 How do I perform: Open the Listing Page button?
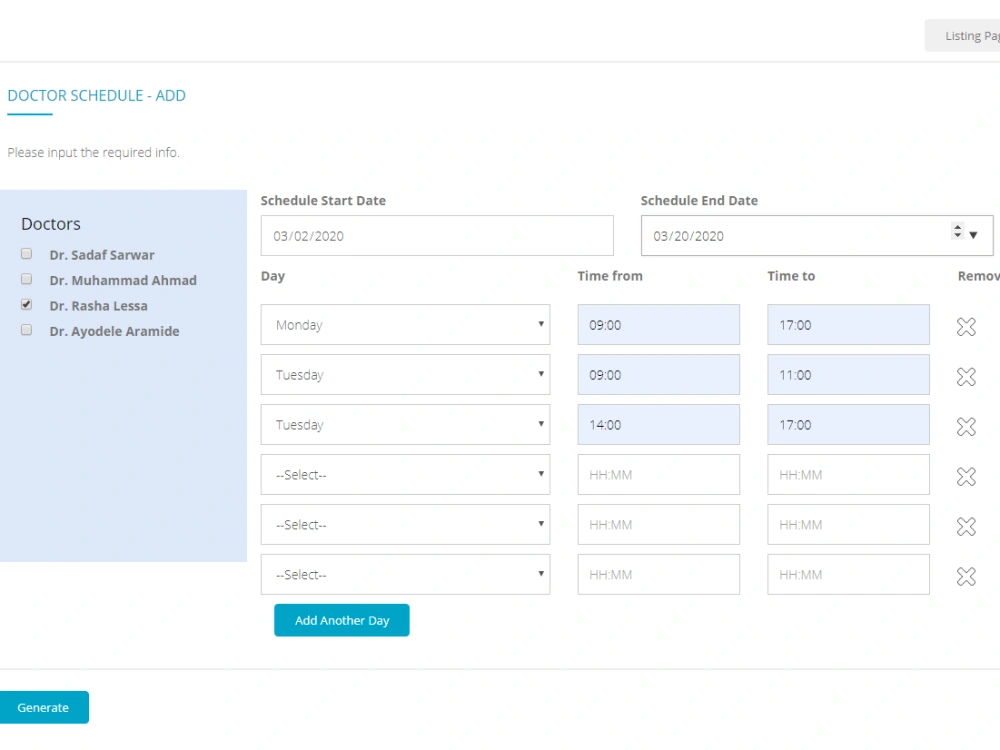[x=962, y=36]
